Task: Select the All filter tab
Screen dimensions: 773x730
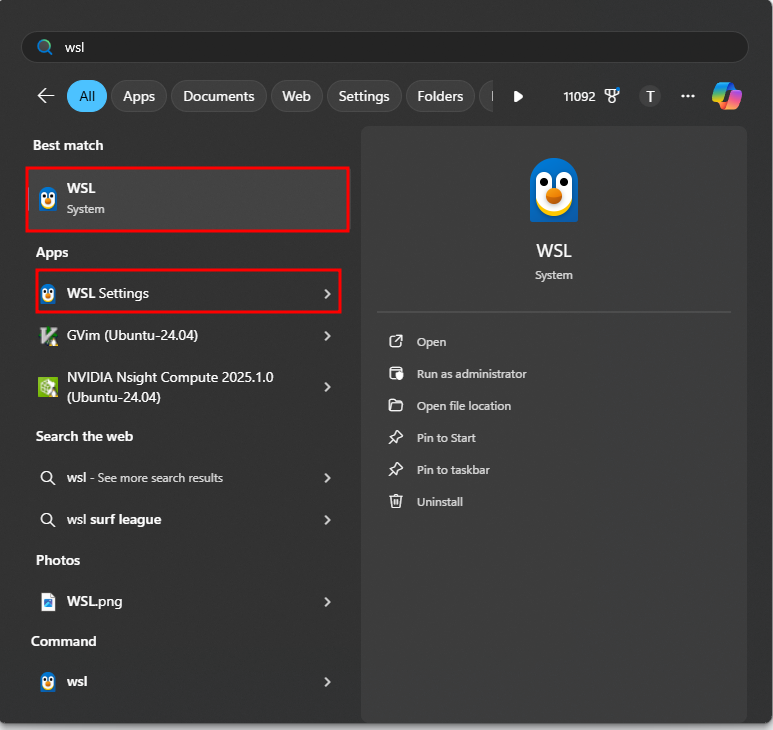Action: pyautogui.click(x=87, y=96)
